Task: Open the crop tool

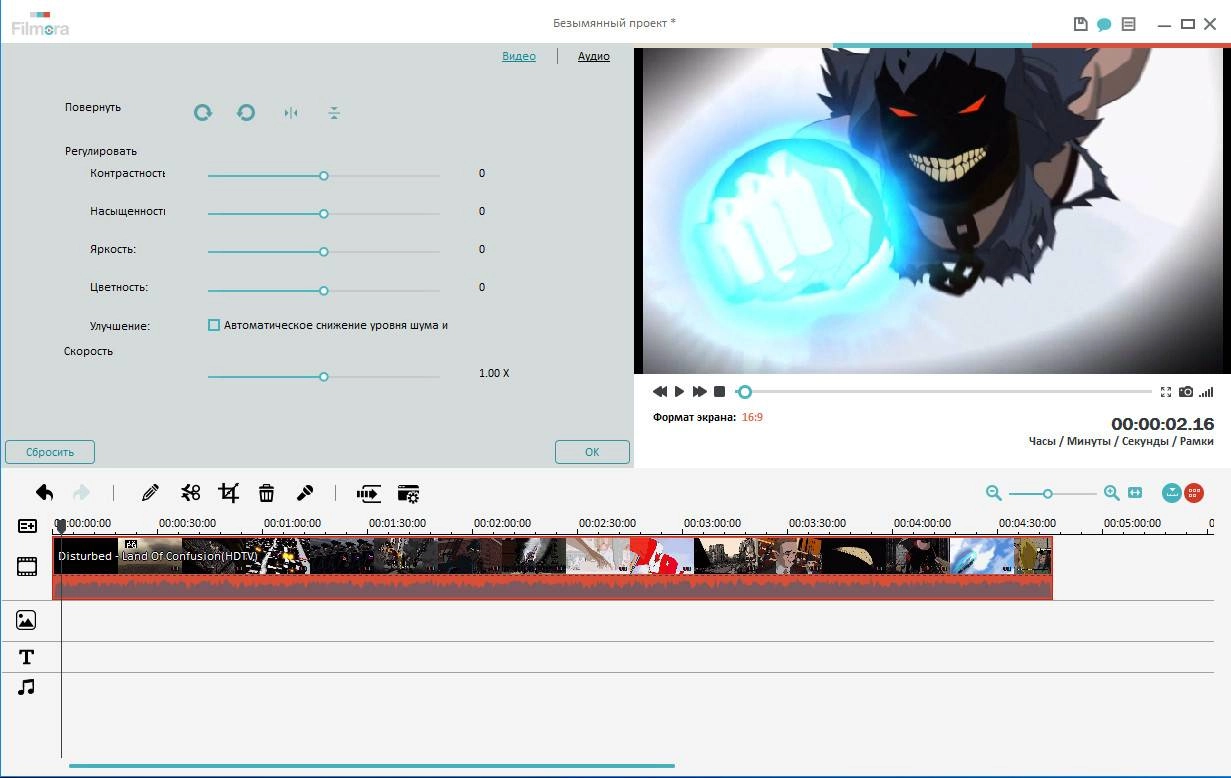Action: [229, 492]
